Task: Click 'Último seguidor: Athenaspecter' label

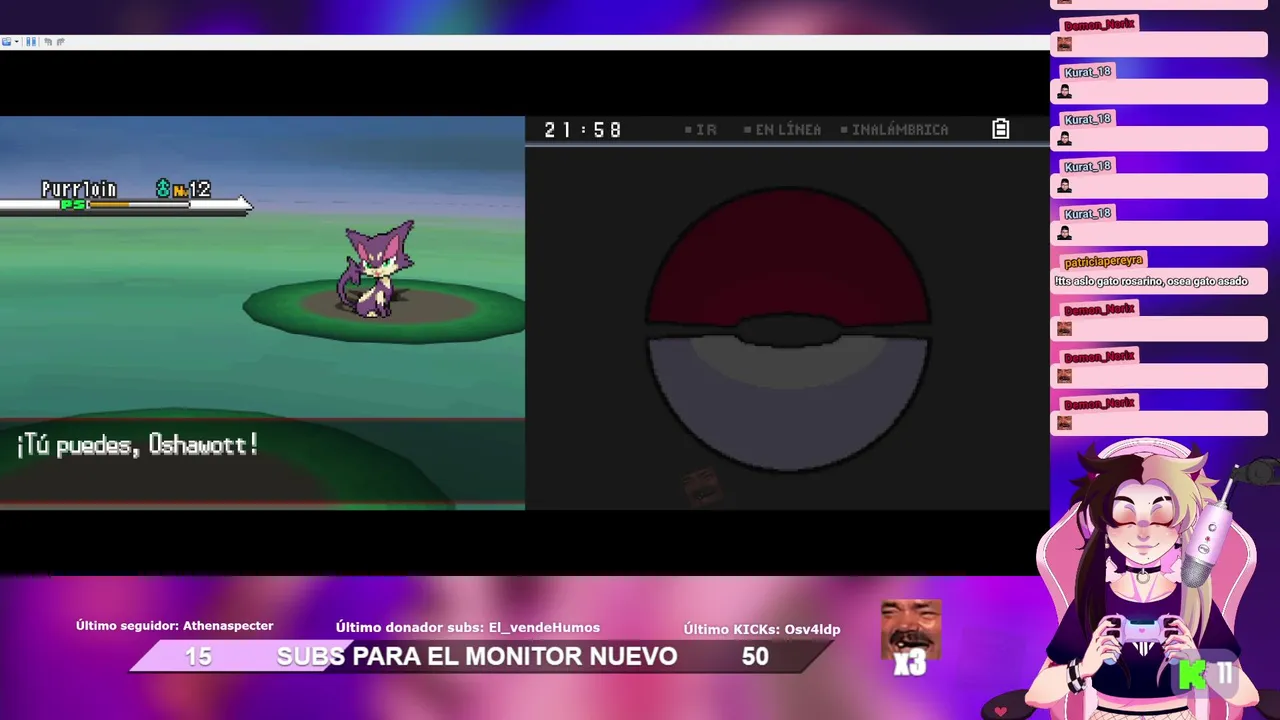Action: click(x=175, y=626)
